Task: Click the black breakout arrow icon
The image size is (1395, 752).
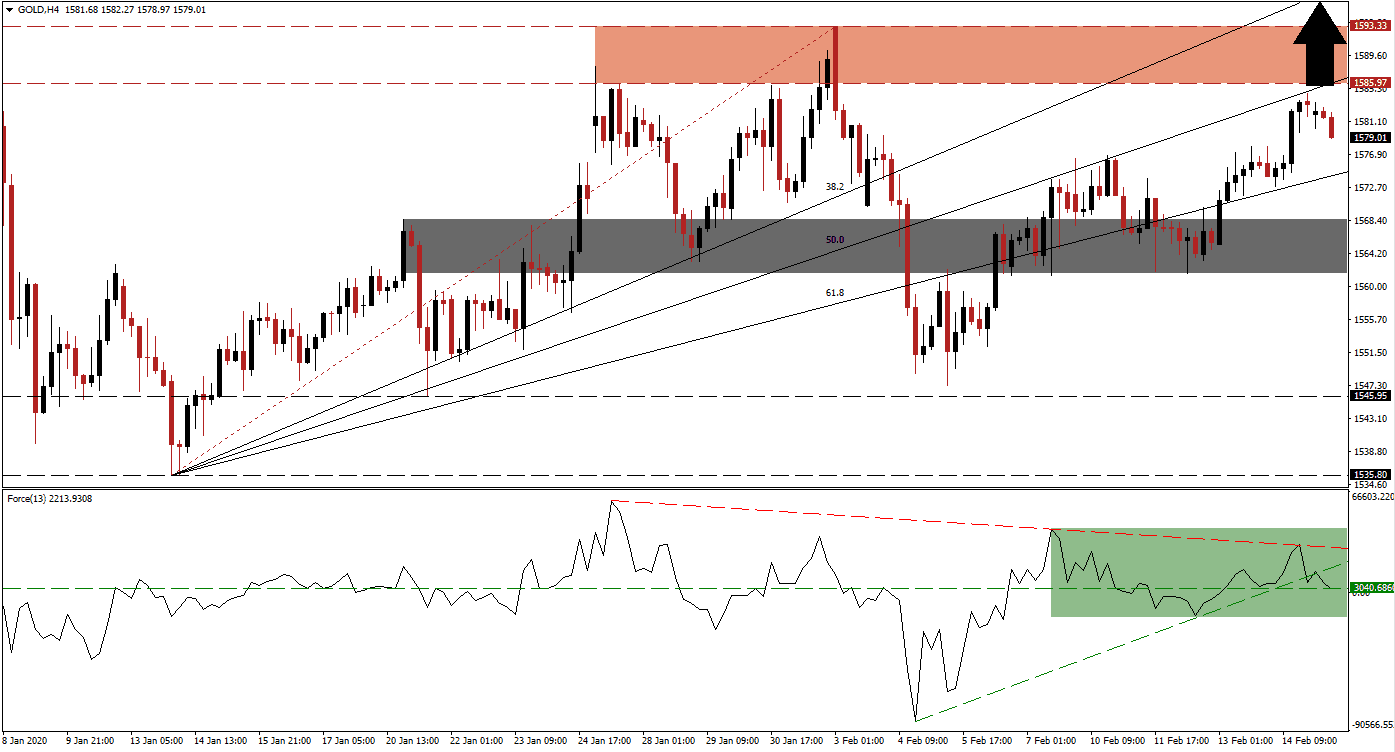Action: pos(1321,45)
